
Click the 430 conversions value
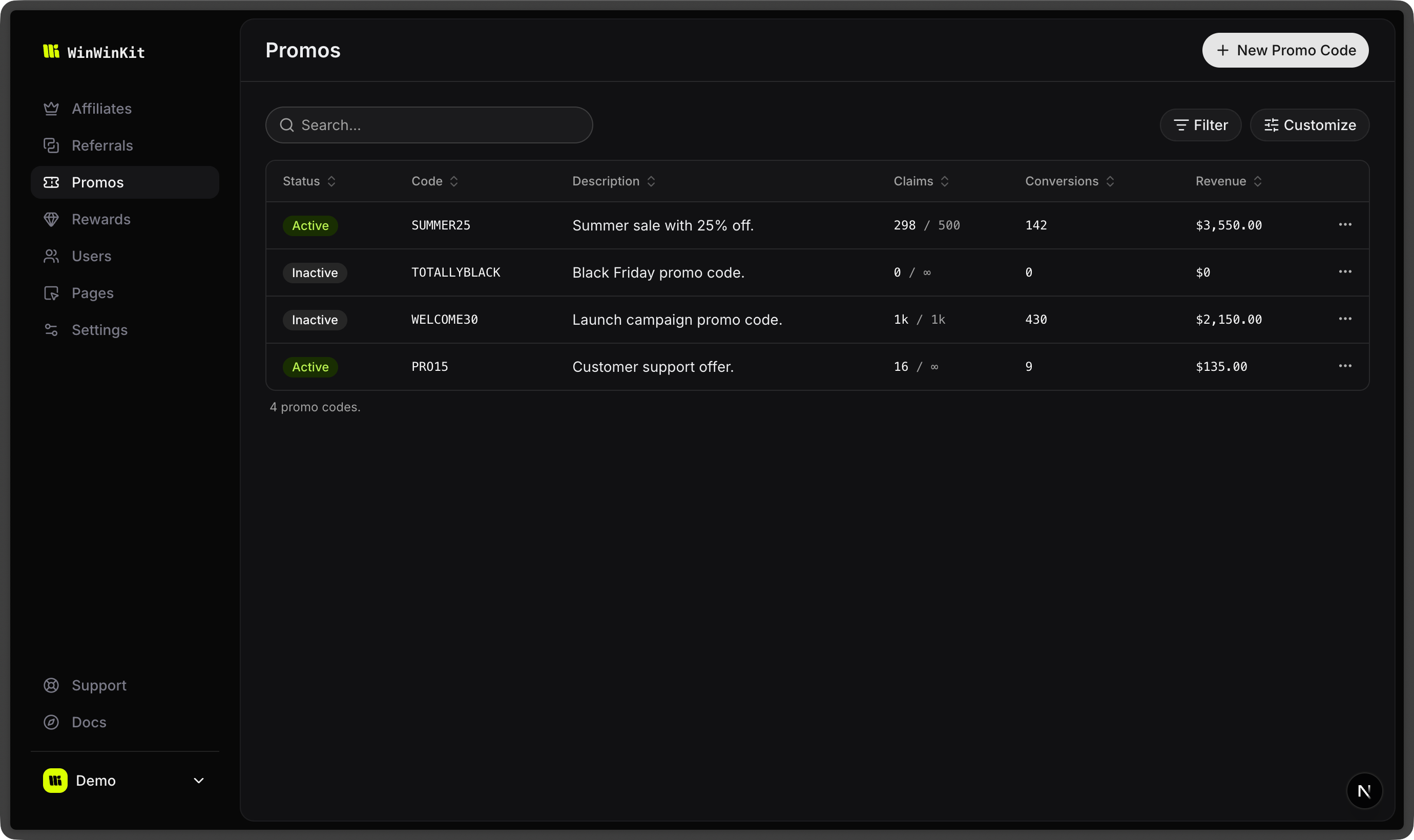pyautogui.click(x=1036, y=319)
